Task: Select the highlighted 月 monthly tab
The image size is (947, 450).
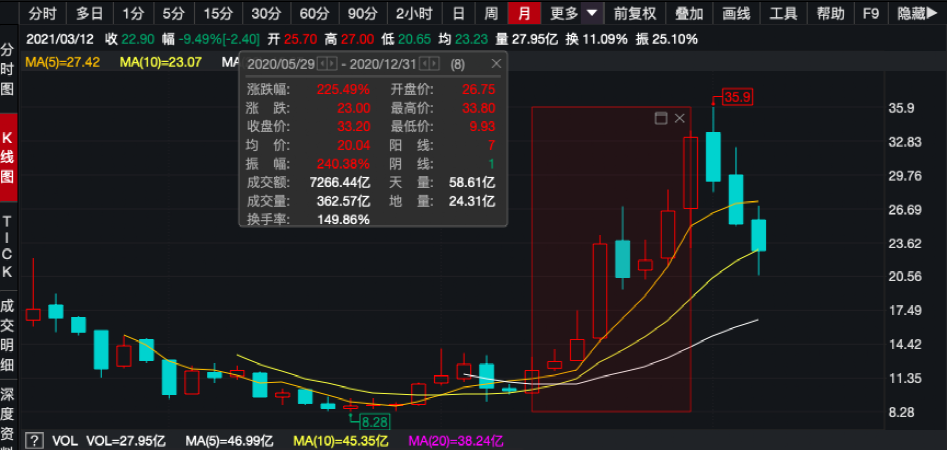Action: click(524, 13)
